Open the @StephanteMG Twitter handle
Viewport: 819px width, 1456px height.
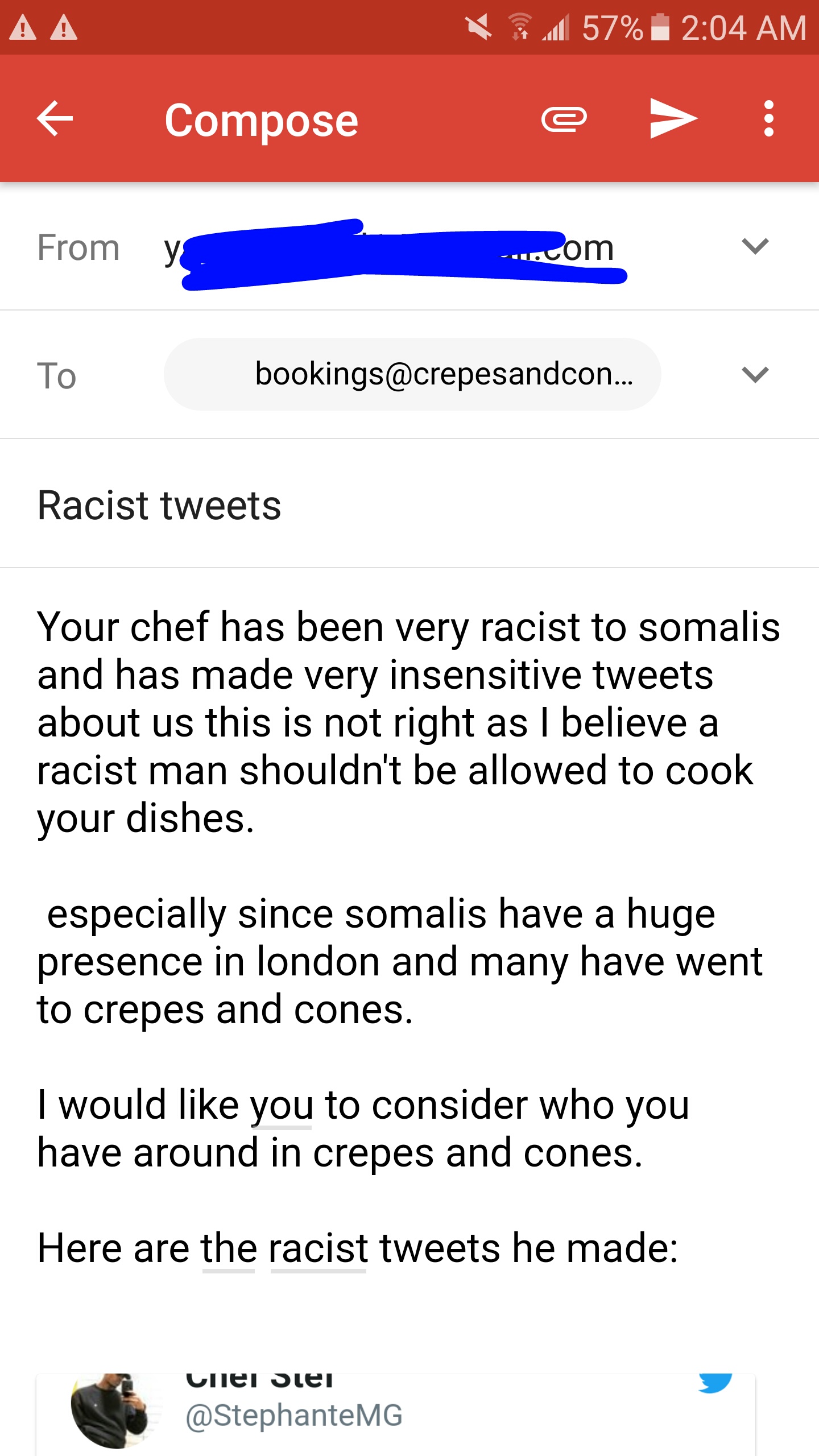click(294, 1416)
